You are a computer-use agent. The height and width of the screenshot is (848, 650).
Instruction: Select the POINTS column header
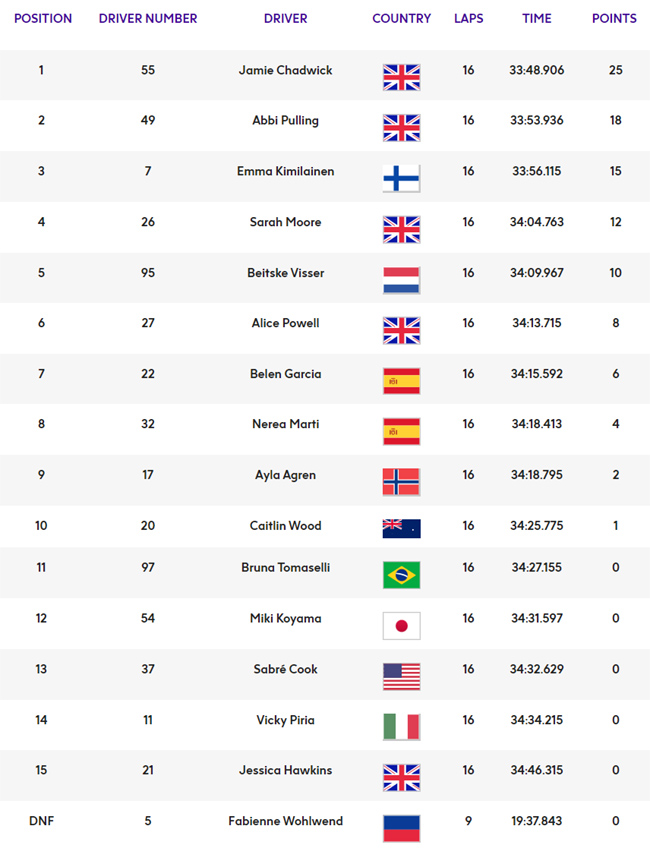pos(614,18)
